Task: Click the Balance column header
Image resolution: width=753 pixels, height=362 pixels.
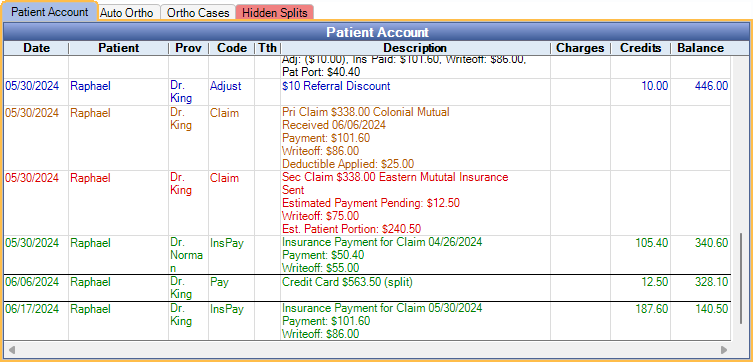Action: [700, 48]
